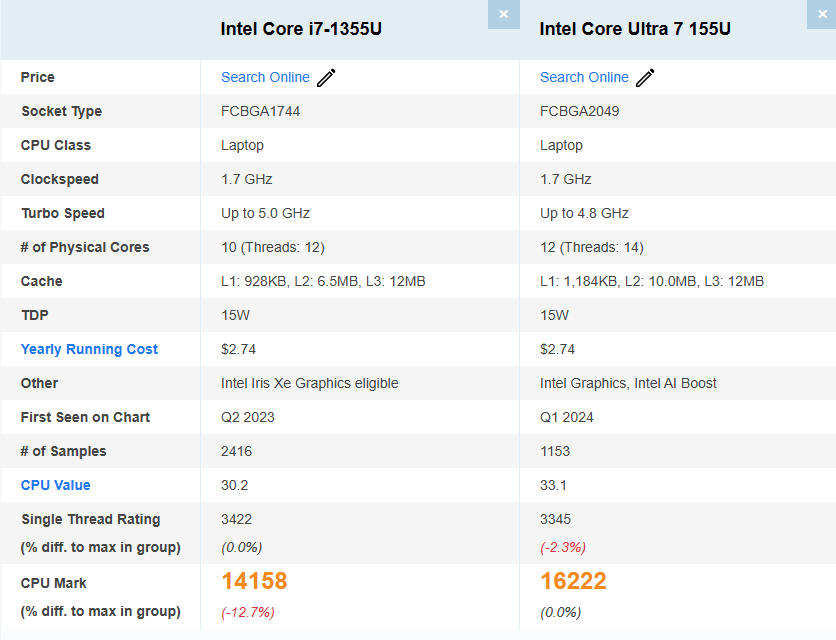836x640 pixels.
Task: Click the TDP row label
Action: point(35,315)
